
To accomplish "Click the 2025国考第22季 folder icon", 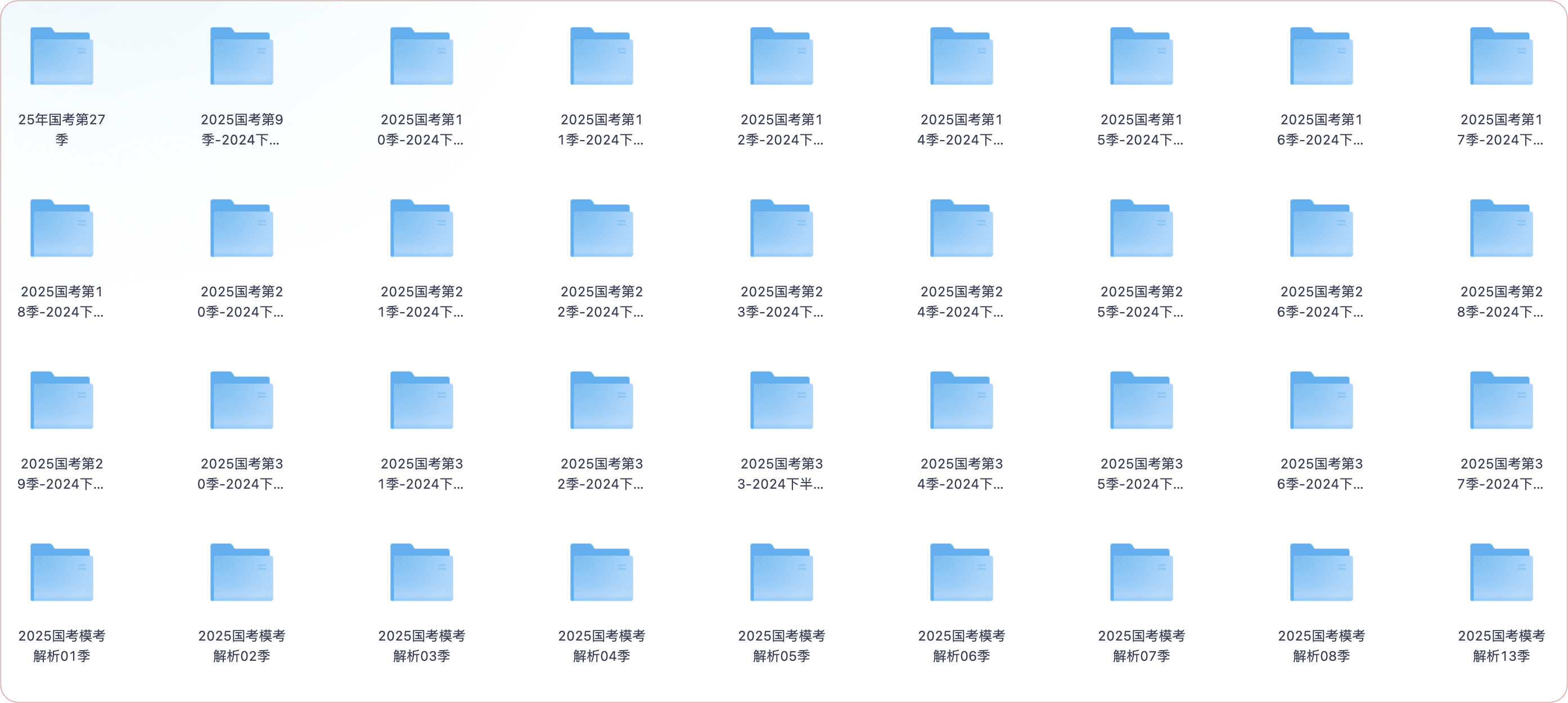I will pyautogui.click(x=601, y=228).
